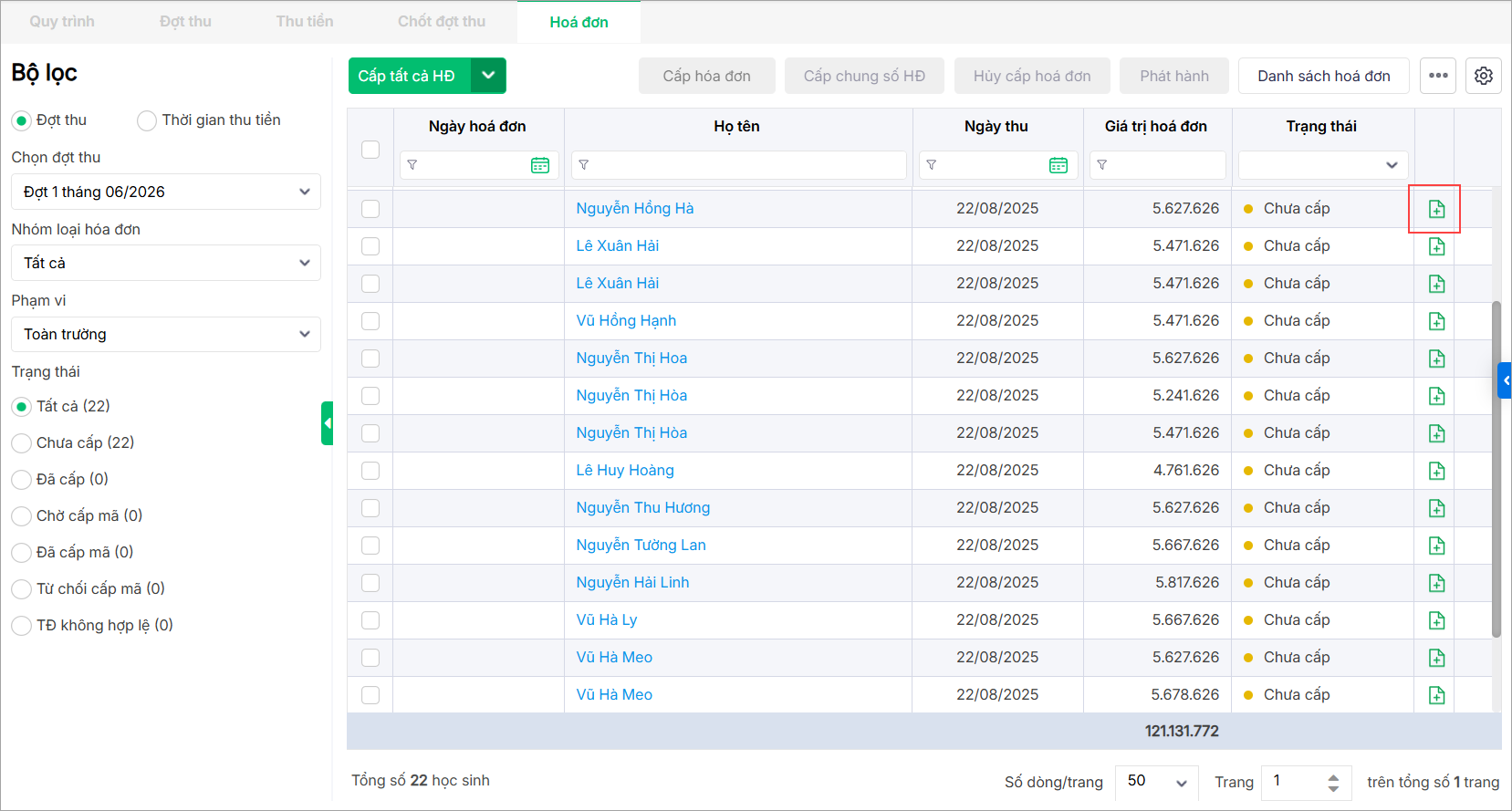Open the Chọn đợt thu dropdown

tap(166, 192)
